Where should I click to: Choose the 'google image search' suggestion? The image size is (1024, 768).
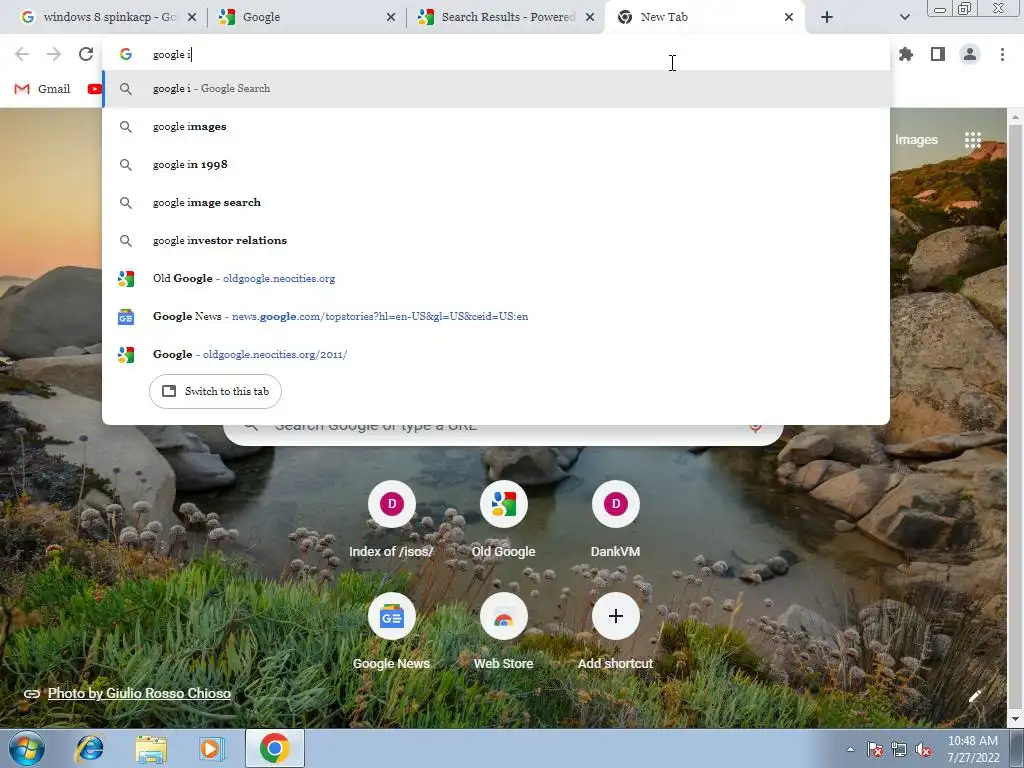point(496,202)
